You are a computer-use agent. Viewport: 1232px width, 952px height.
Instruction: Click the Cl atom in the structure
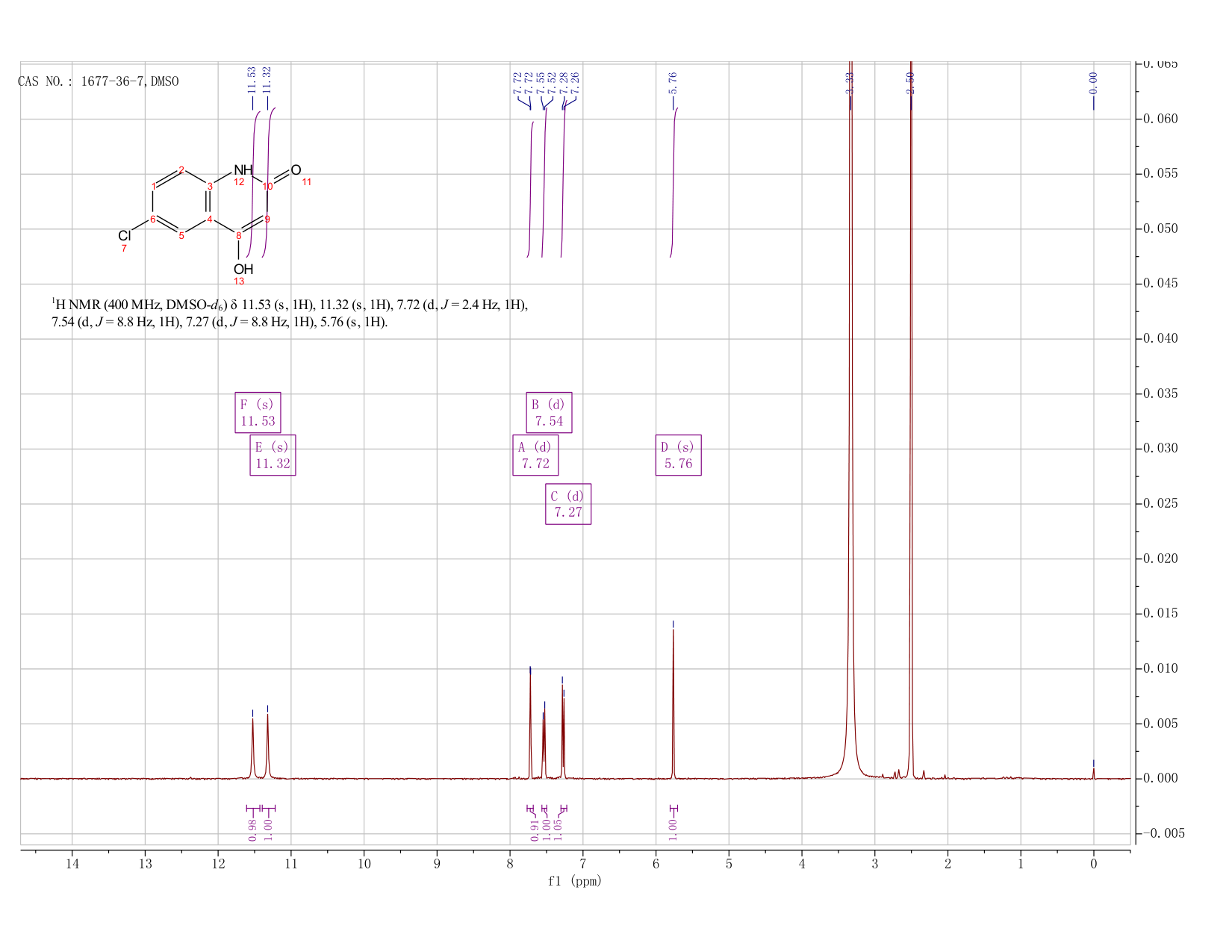click(124, 236)
